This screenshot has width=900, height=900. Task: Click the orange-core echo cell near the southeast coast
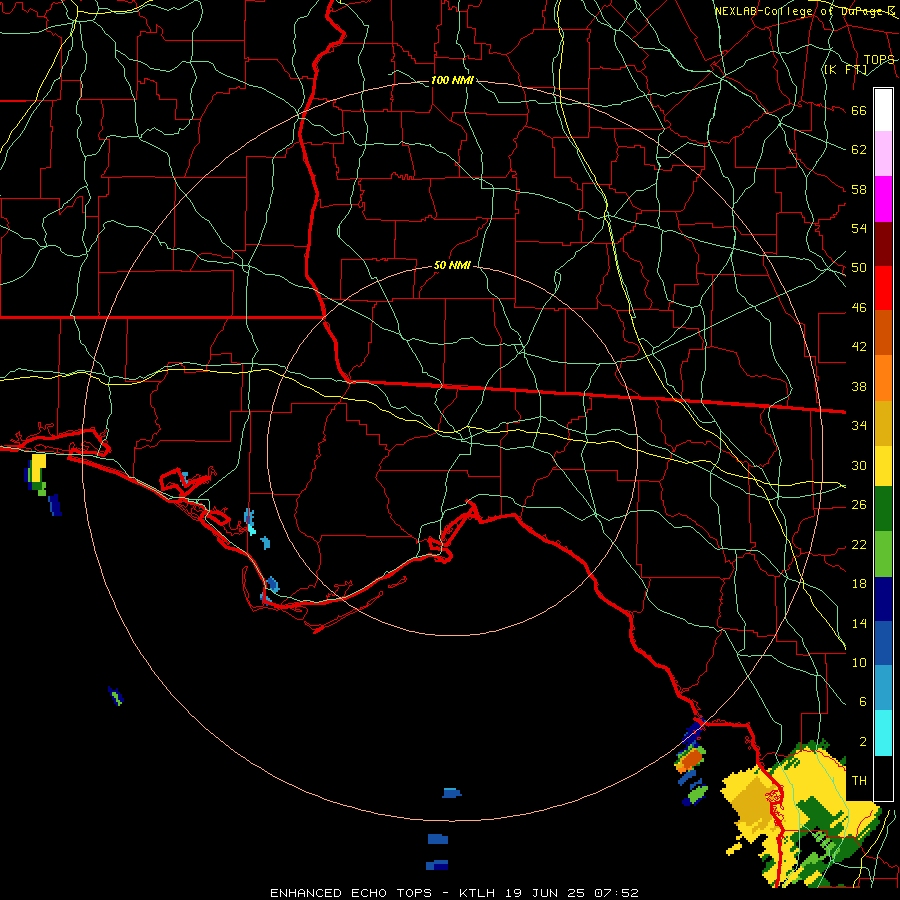(x=691, y=759)
